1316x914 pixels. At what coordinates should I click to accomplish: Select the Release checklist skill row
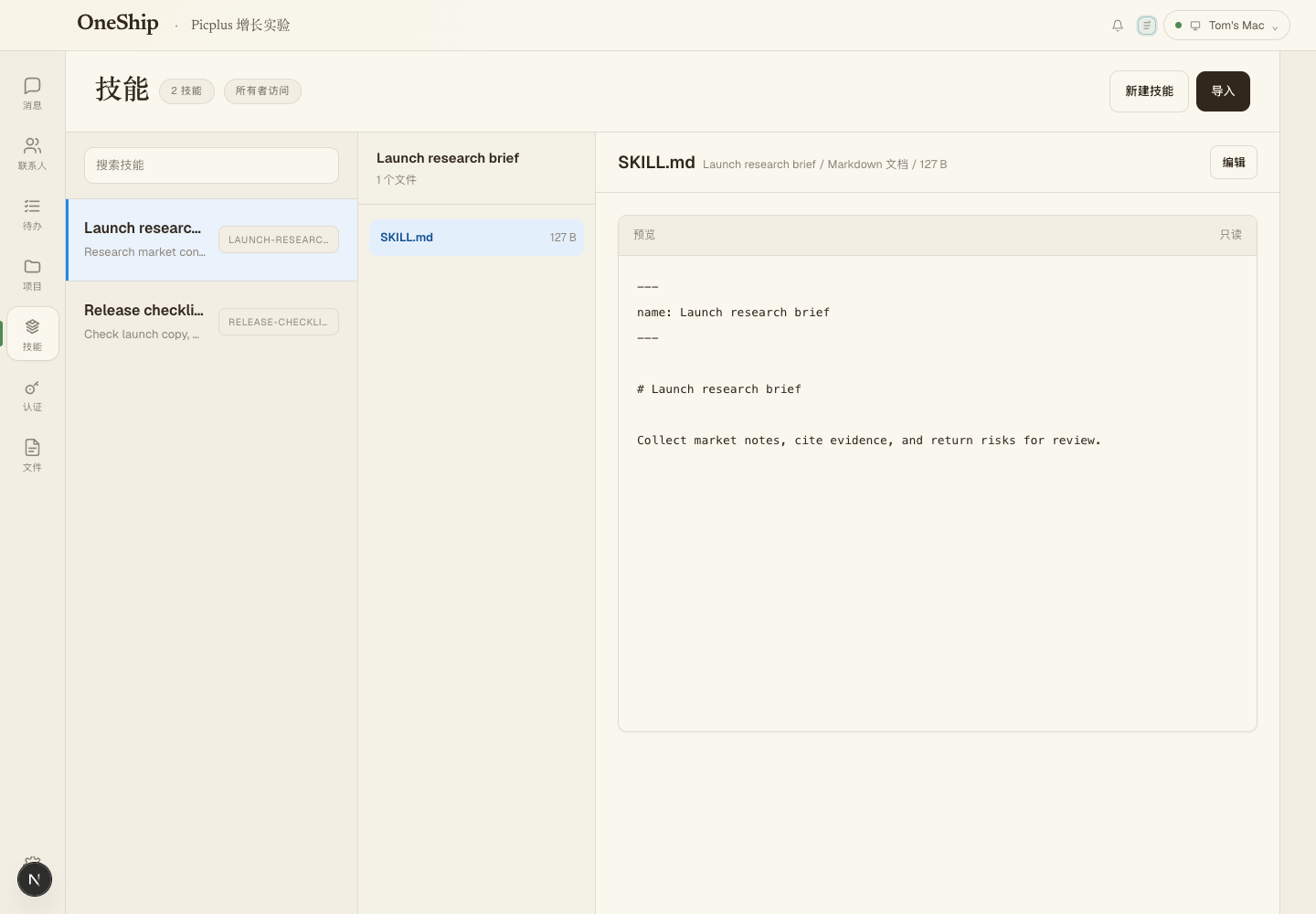point(212,322)
